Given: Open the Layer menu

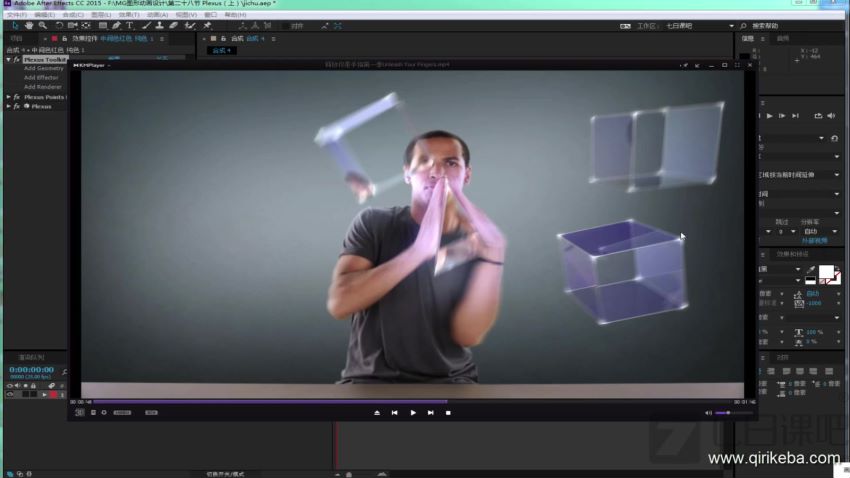Looking at the screenshot, I should pyautogui.click(x=101, y=15).
